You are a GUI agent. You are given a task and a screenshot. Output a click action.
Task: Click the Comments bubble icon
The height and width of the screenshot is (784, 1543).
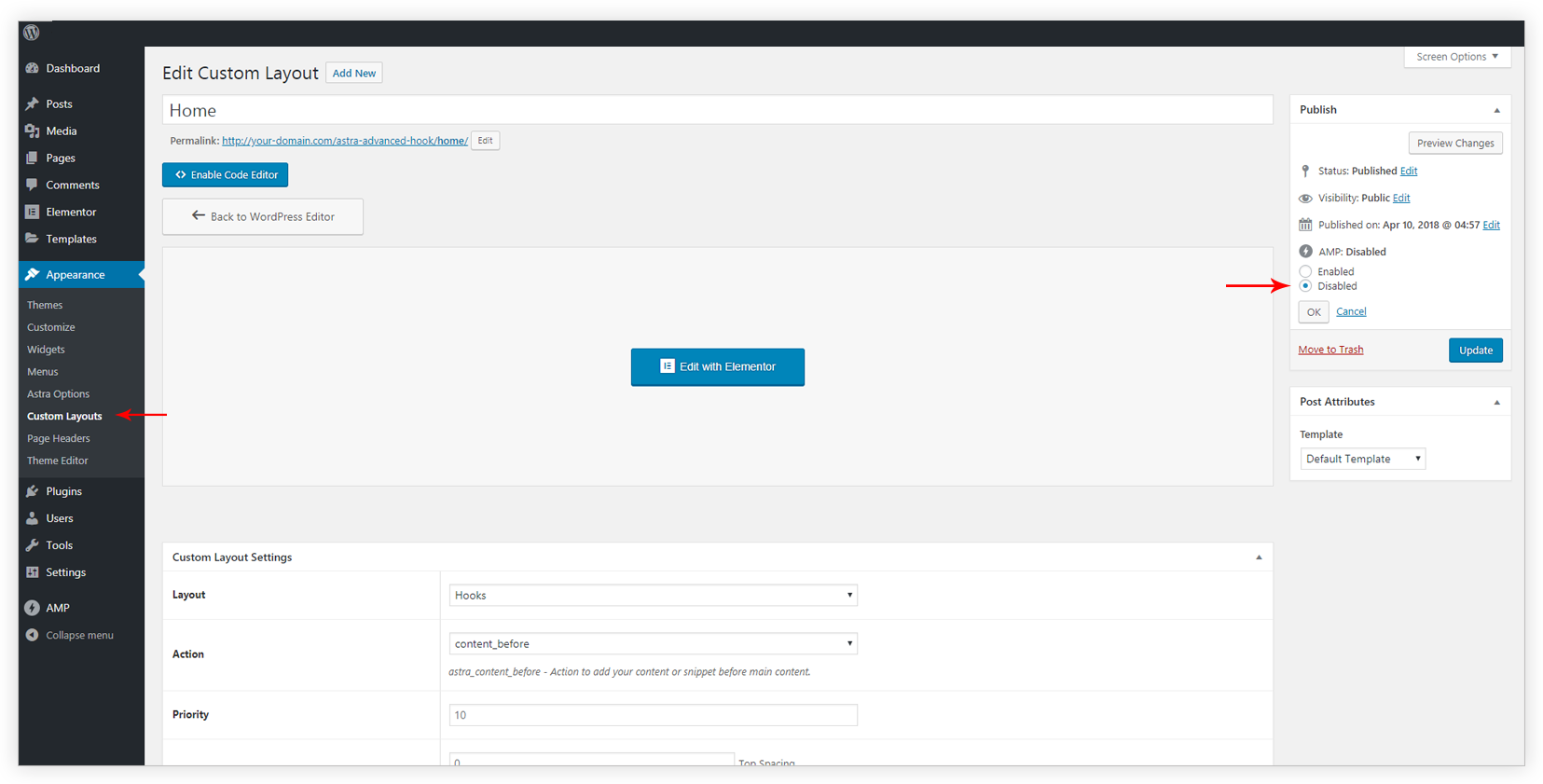coord(33,185)
